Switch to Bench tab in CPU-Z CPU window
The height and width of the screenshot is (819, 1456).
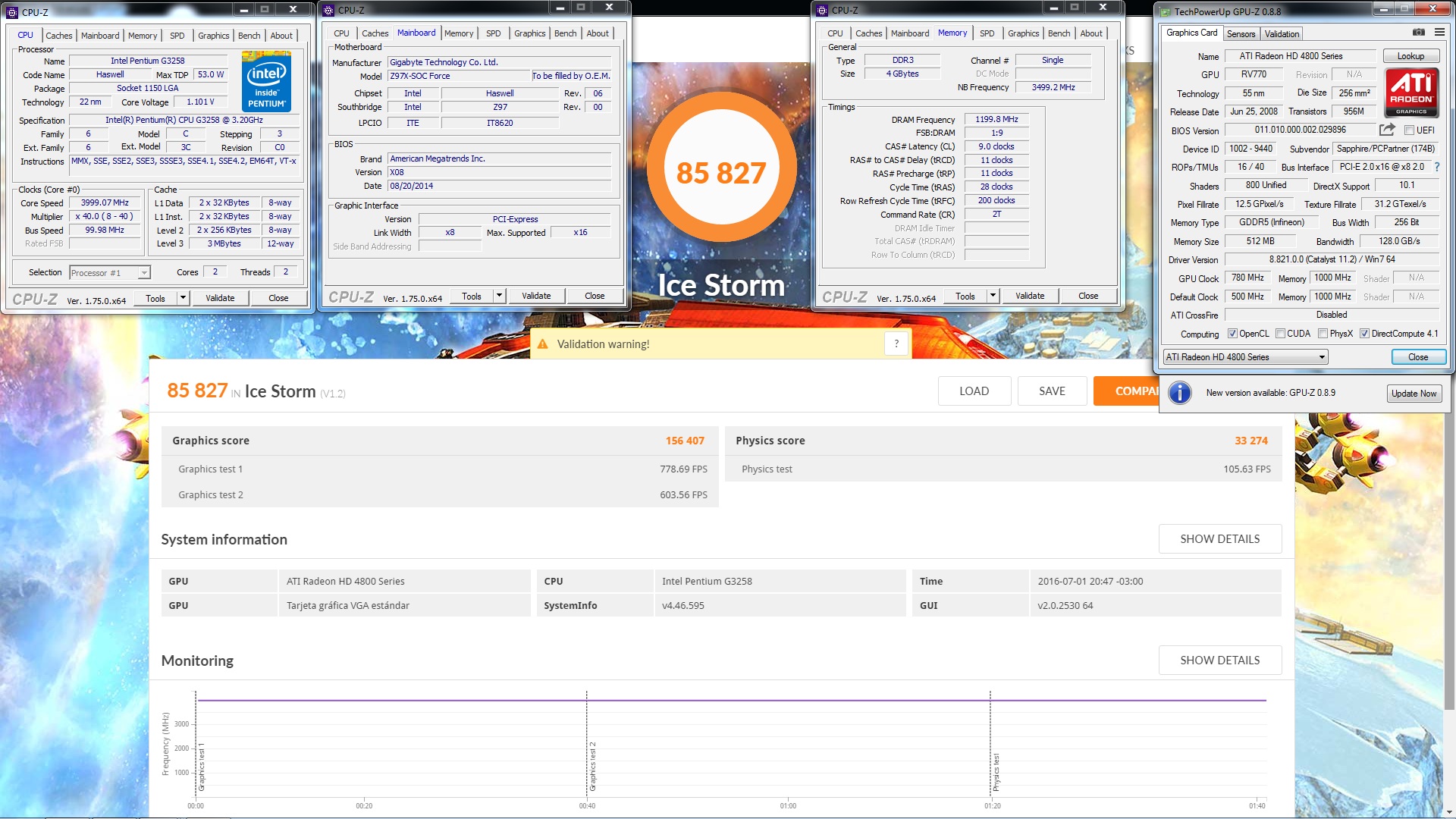point(249,36)
